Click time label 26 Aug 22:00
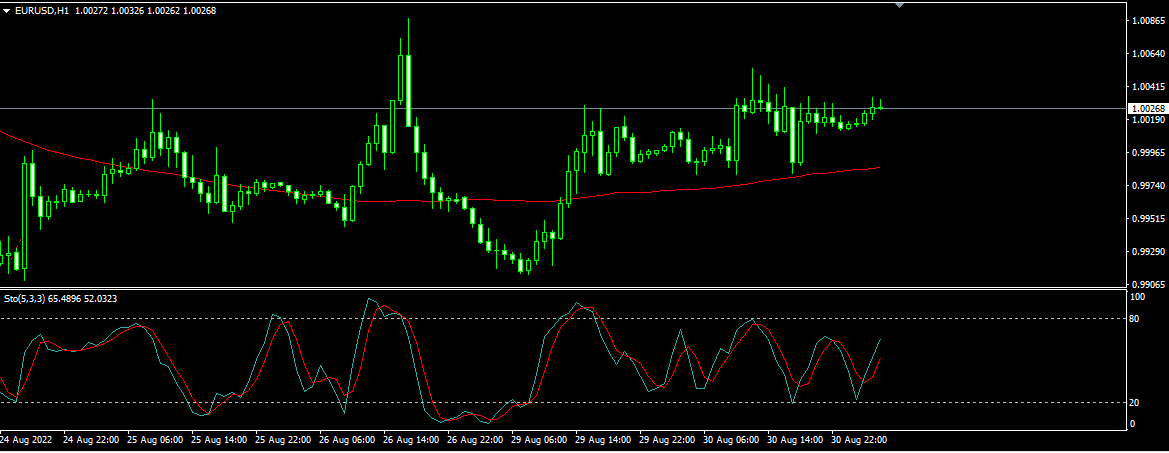1169x453 pixels. point(475,440)
